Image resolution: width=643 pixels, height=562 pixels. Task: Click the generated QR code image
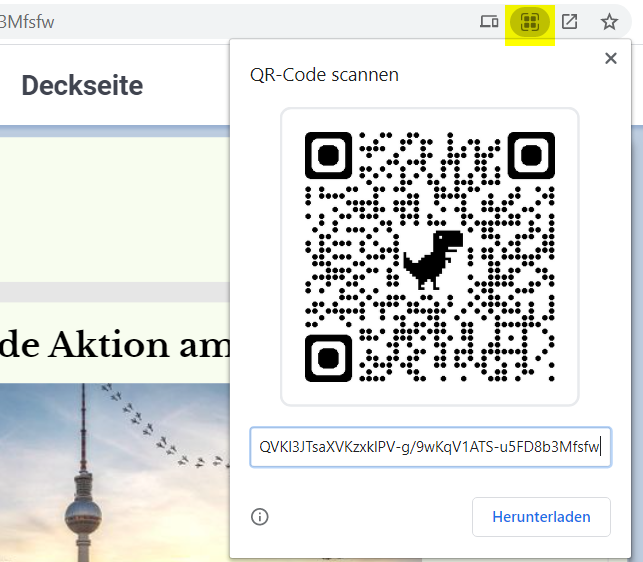(430, 257)
